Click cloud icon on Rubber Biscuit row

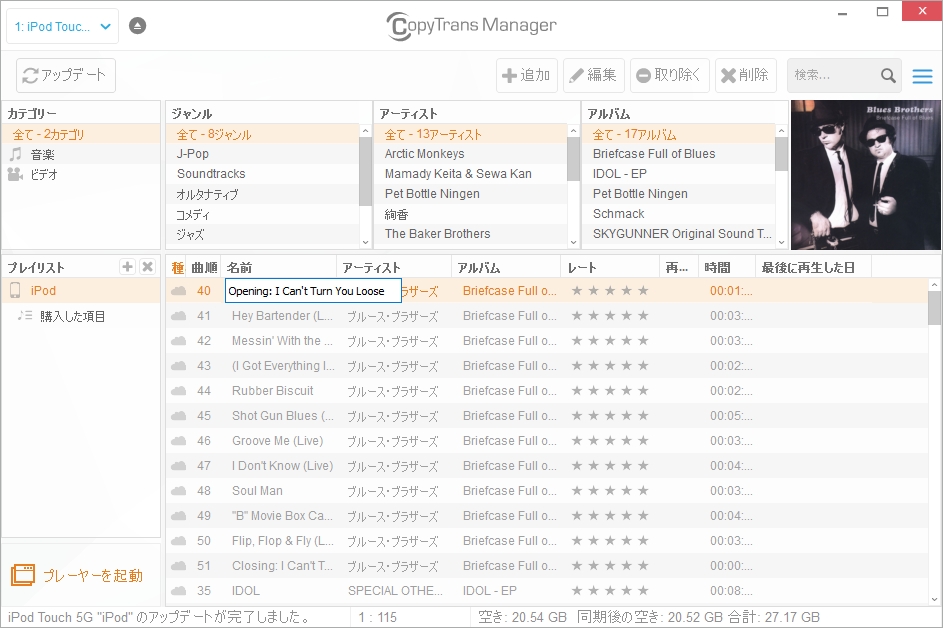pyautogui.click(x=179, y=391)
